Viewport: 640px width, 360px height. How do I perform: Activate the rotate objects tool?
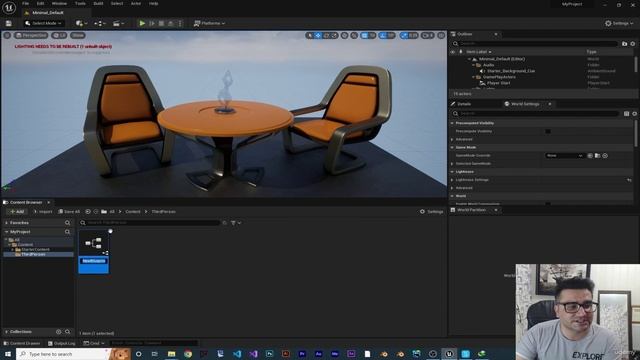click(326, 36)
